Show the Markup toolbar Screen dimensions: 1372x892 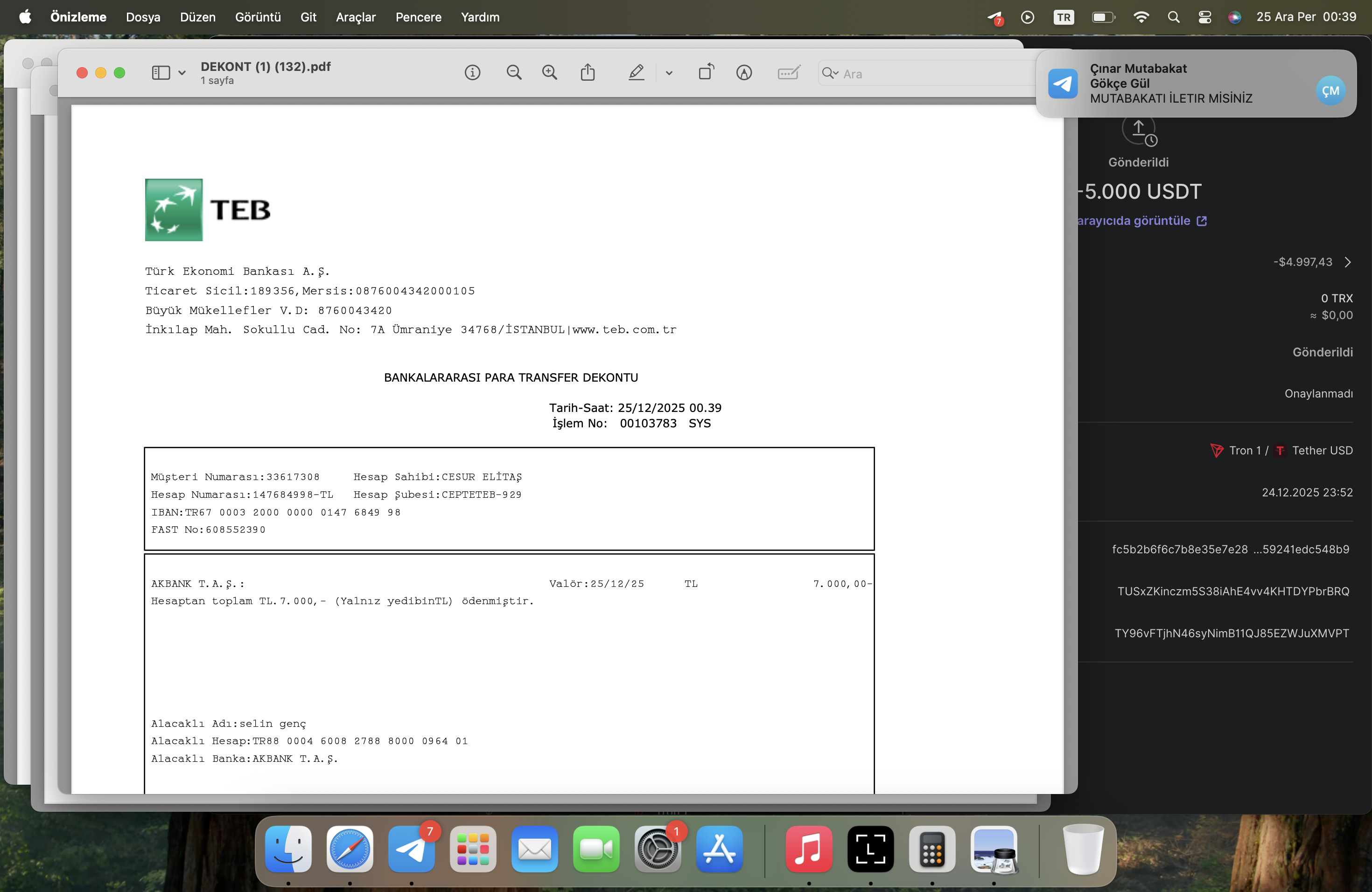click(744, 73)
